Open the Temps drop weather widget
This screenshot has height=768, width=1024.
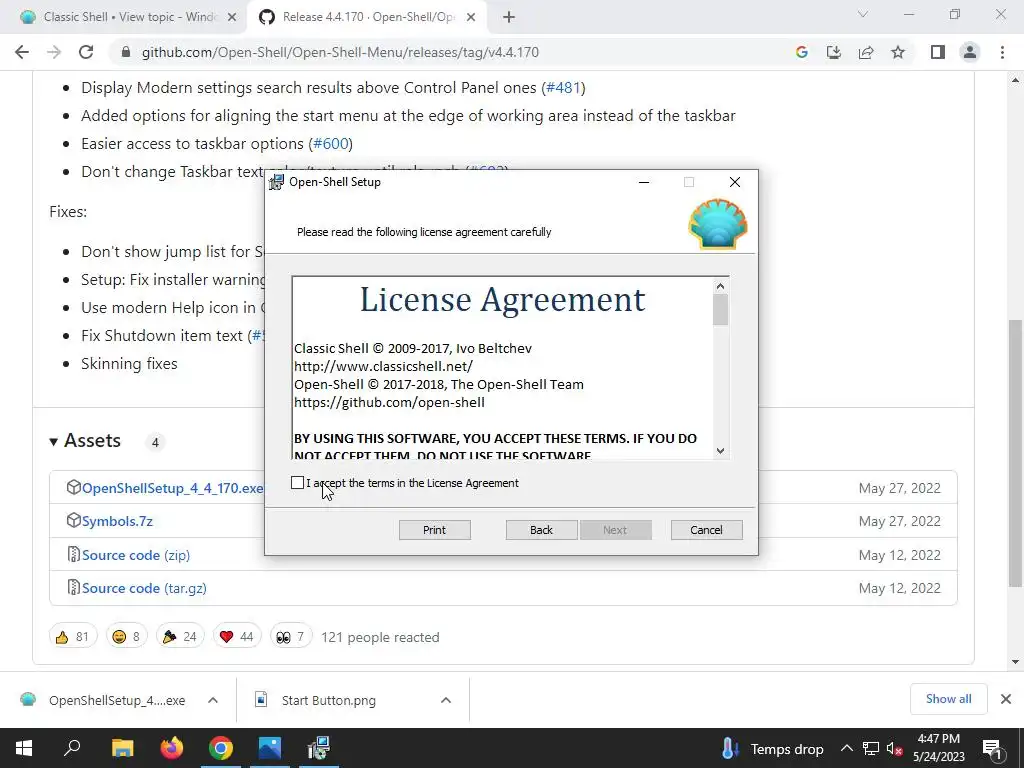(x=773, y=749)
